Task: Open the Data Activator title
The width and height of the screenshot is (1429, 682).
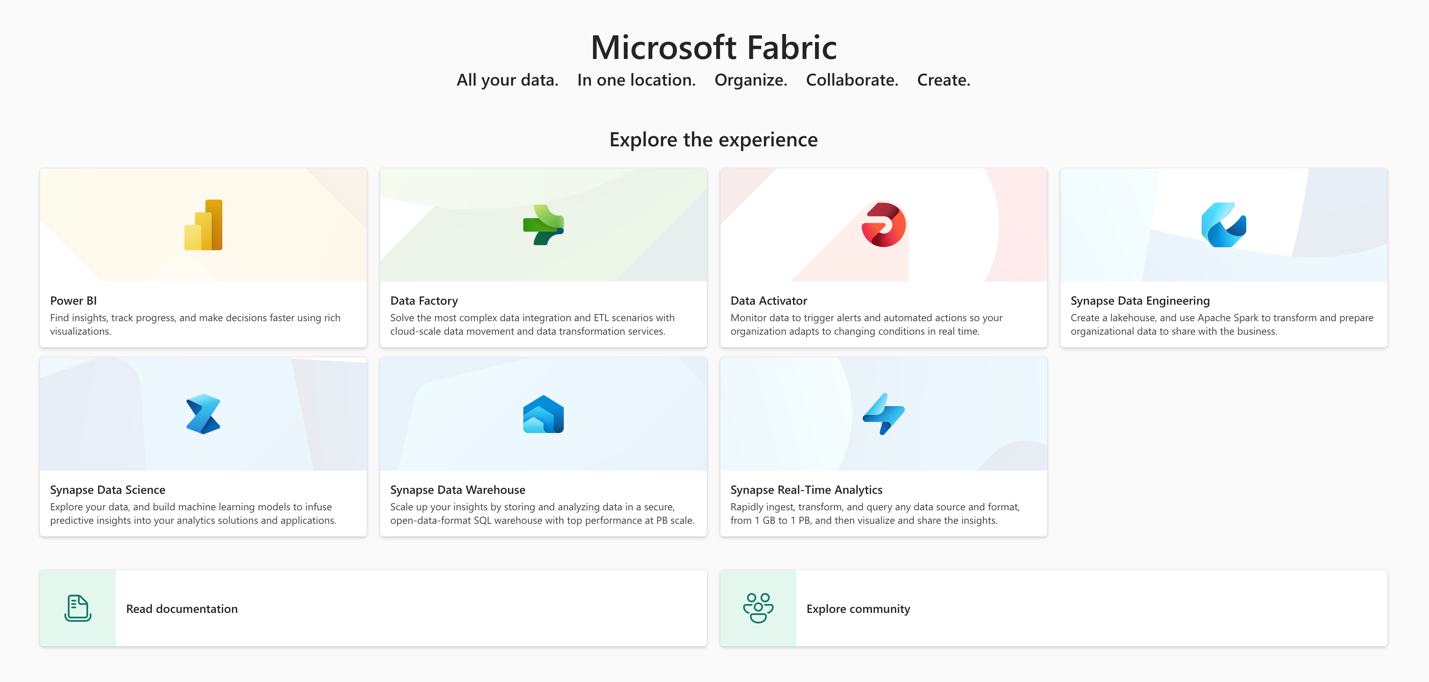Action: (768, 300)
